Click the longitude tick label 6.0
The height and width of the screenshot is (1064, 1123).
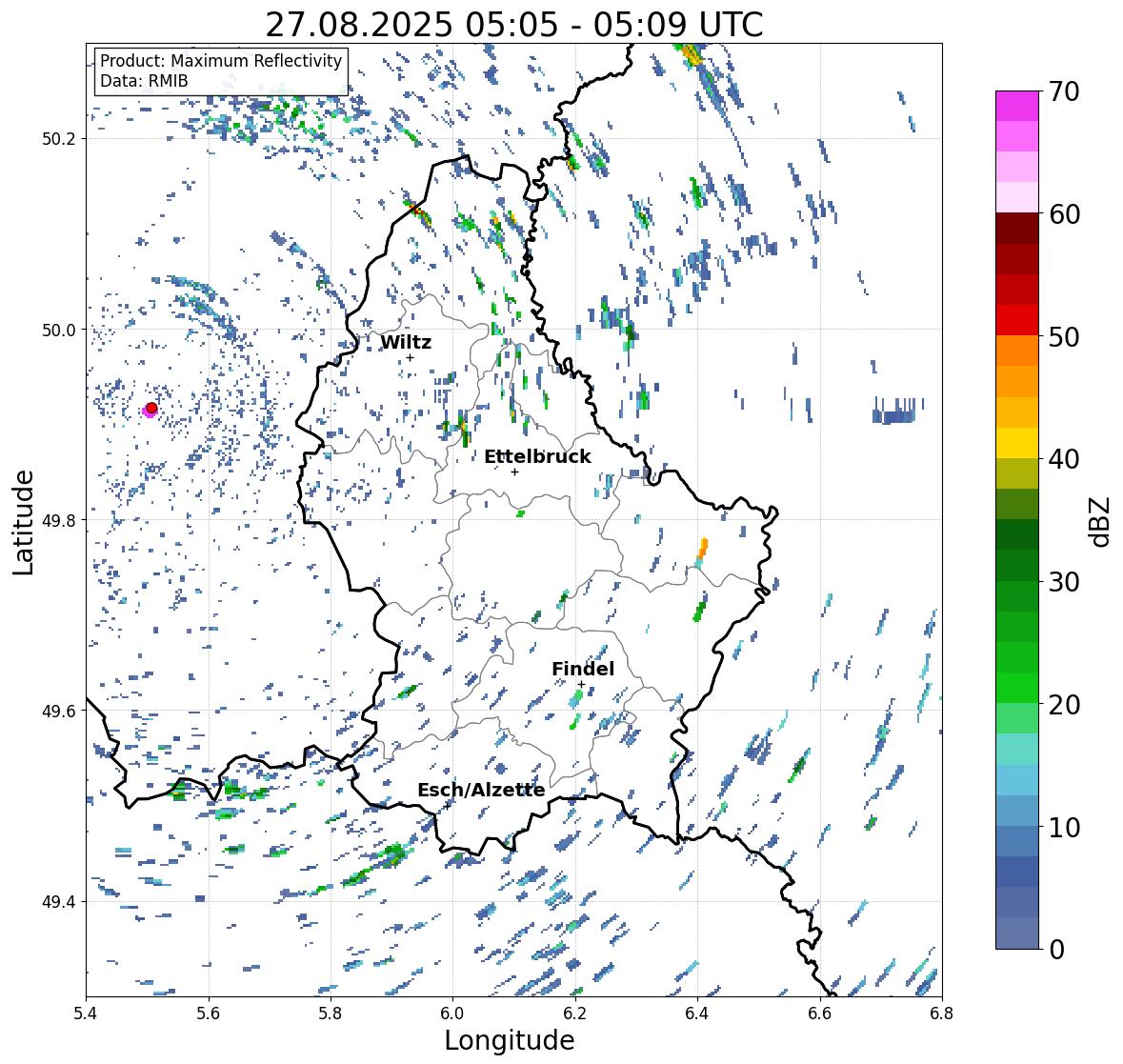pyautogui.click(x=452, y=1013)
